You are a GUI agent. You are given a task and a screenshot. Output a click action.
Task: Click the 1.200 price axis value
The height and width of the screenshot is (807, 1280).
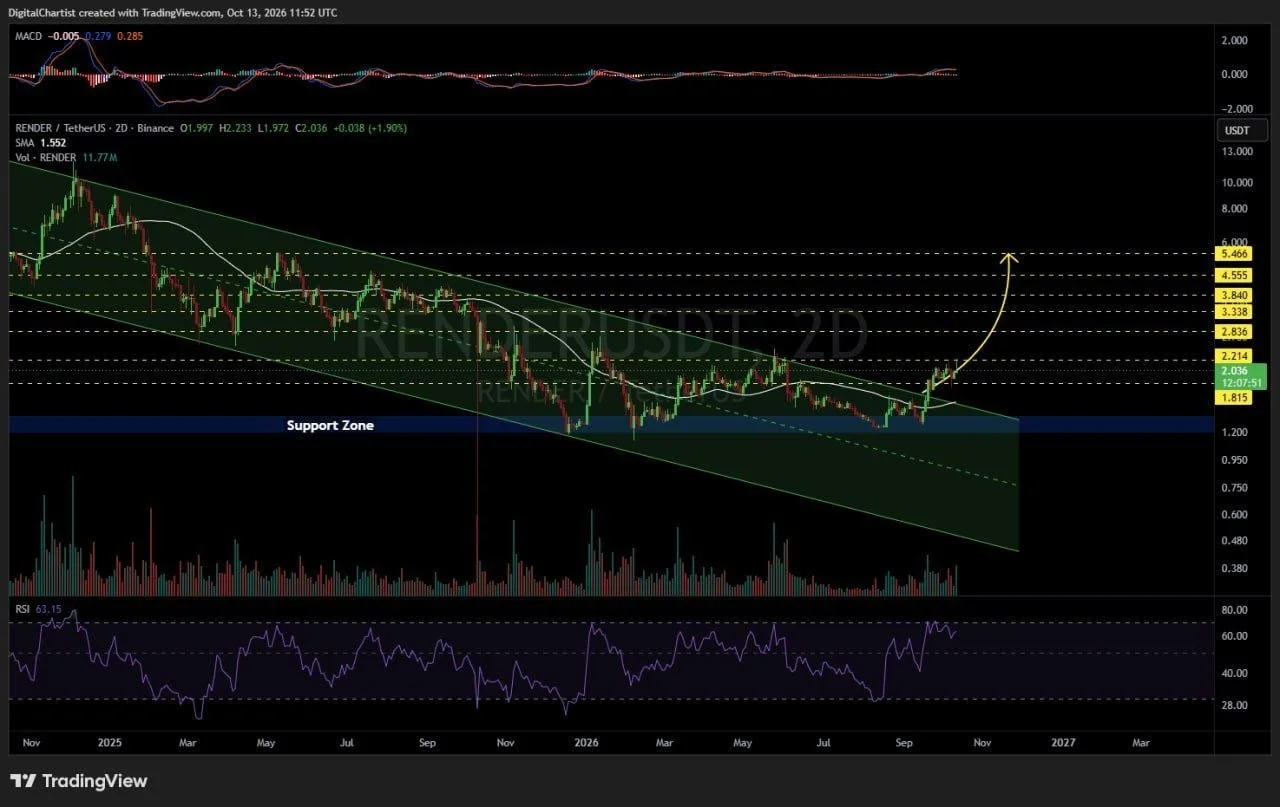pos(1233,432)
